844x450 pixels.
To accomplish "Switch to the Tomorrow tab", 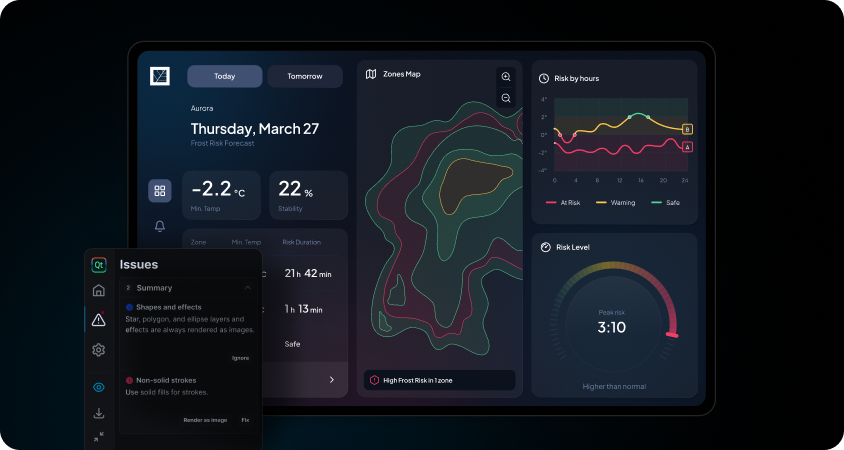I will point(305,76).
